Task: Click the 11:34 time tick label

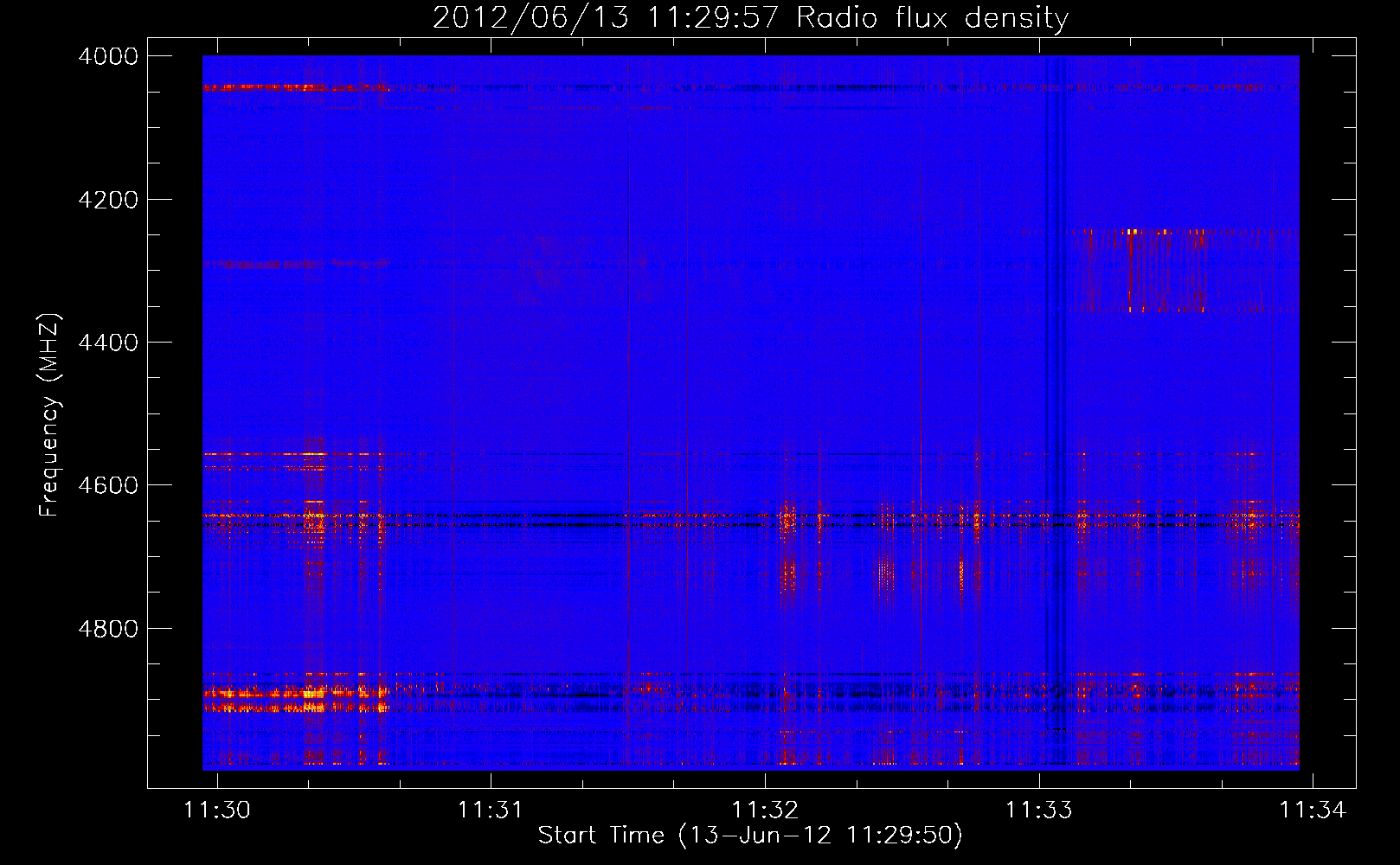Action: (x=1313, y=810)
